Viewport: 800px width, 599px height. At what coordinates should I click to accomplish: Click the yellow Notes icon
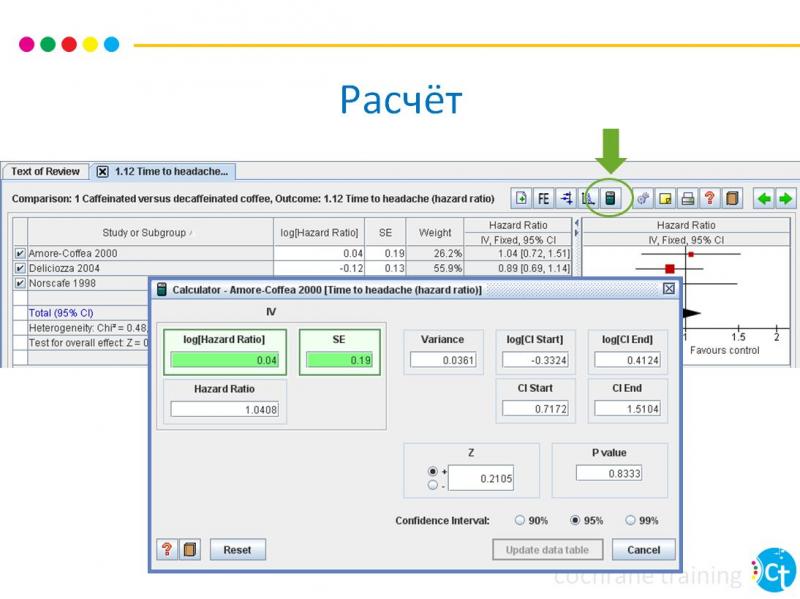click(x=665, y=198)
